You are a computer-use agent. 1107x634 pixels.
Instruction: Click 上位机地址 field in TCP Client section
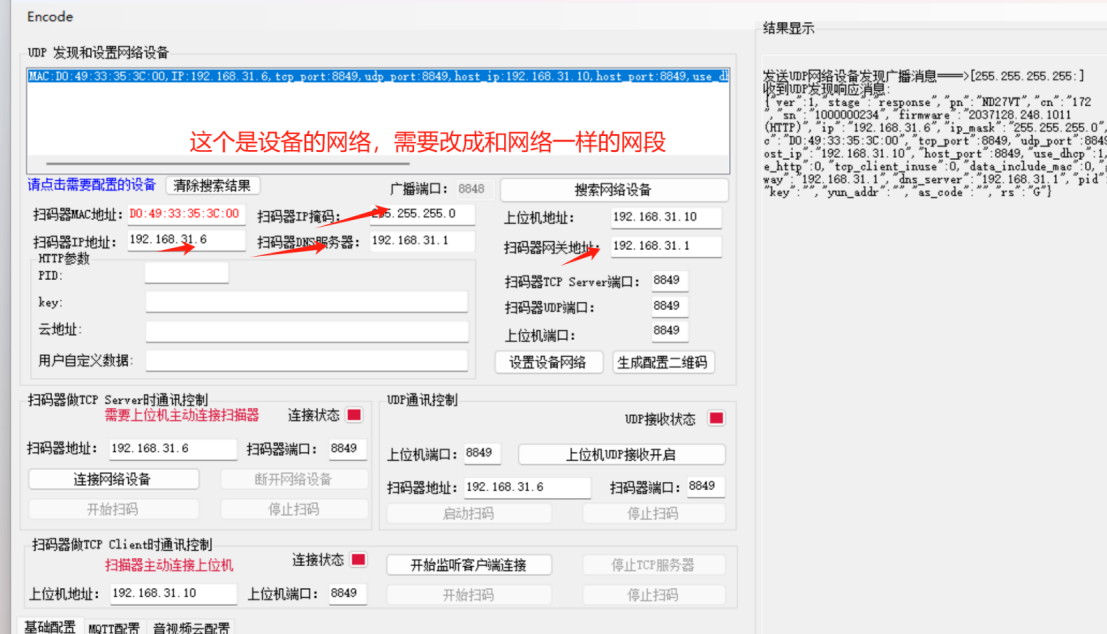click(173, 594)
